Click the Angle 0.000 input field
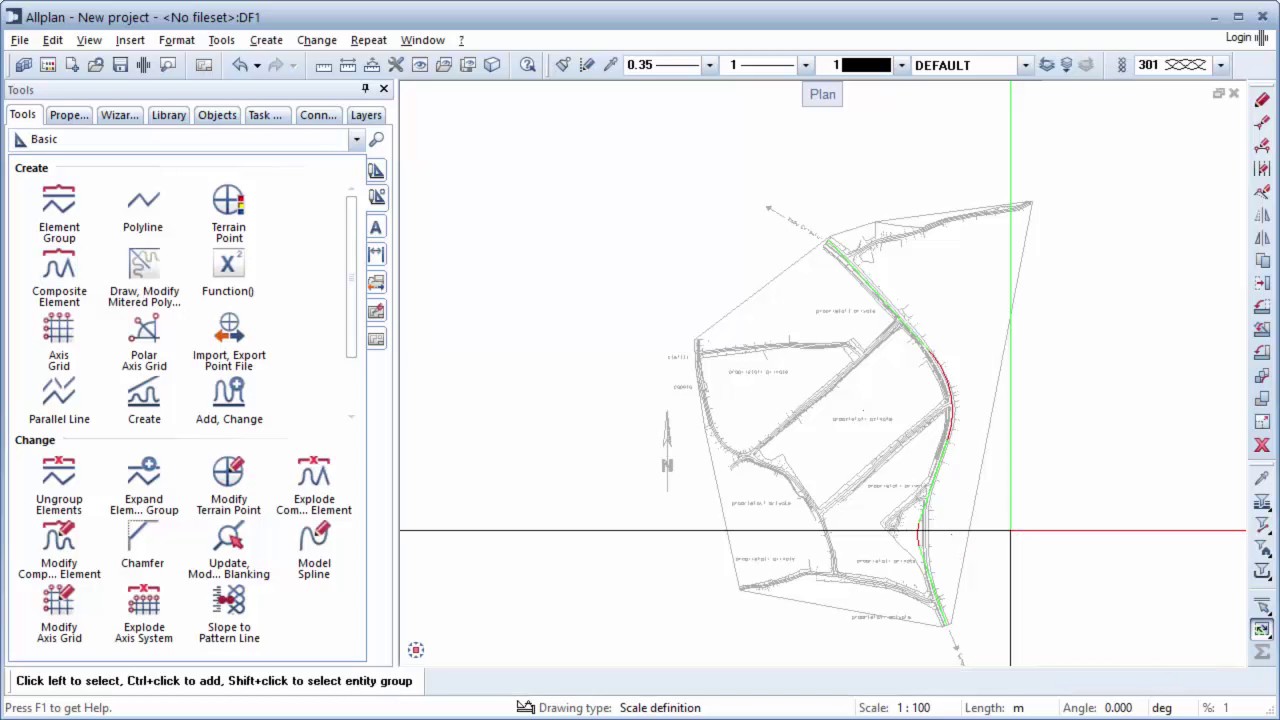1280x720 pixels. (x=1118, y=708)
